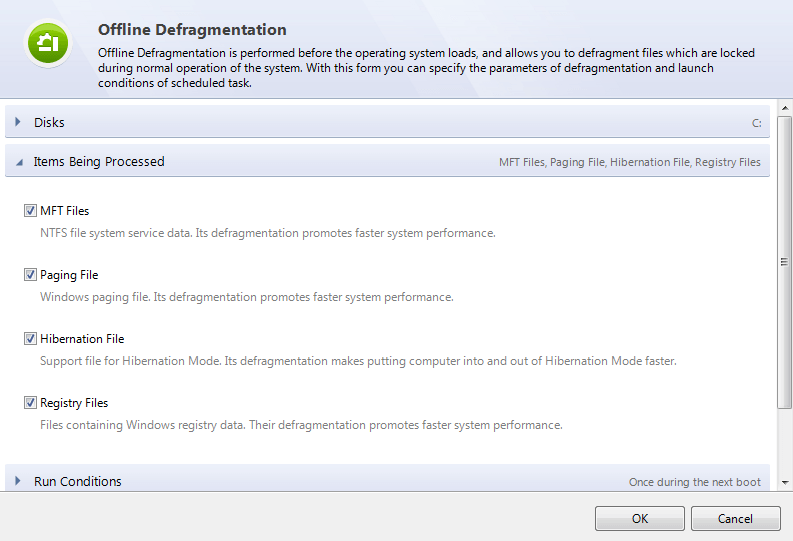Click the scrollbar down arrow
793x541 pixels.
(785, 483)
